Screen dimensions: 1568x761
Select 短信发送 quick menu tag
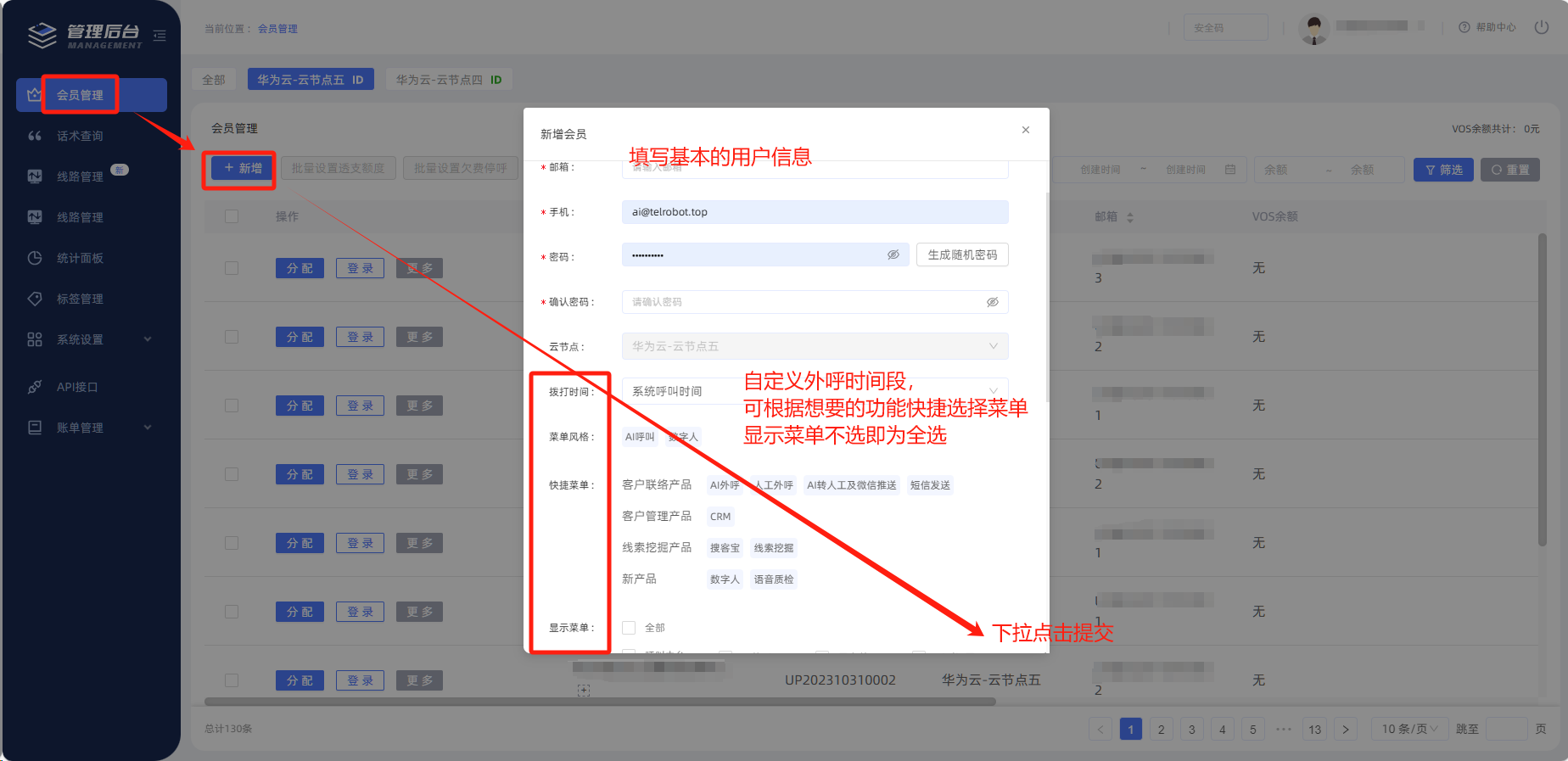click(x=930, y=485)
